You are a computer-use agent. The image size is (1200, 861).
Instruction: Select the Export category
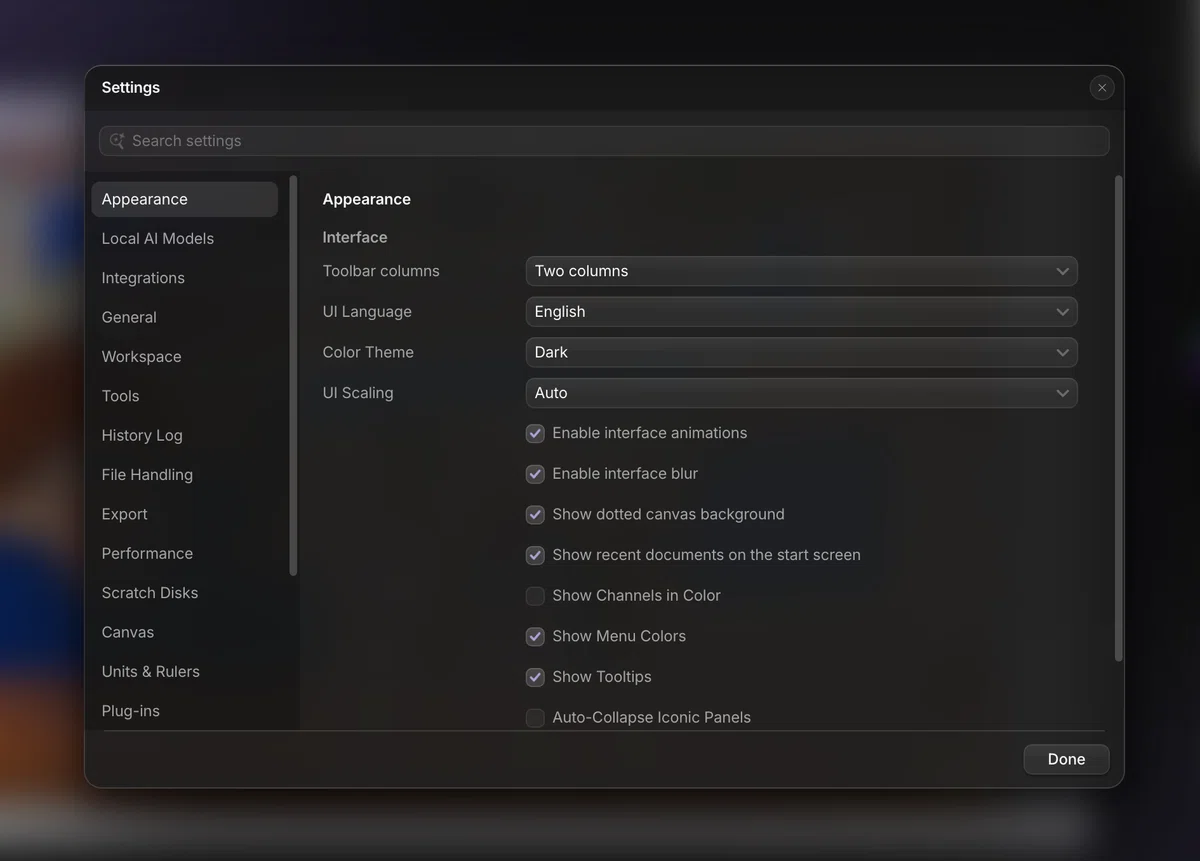(x=185, y=514)
